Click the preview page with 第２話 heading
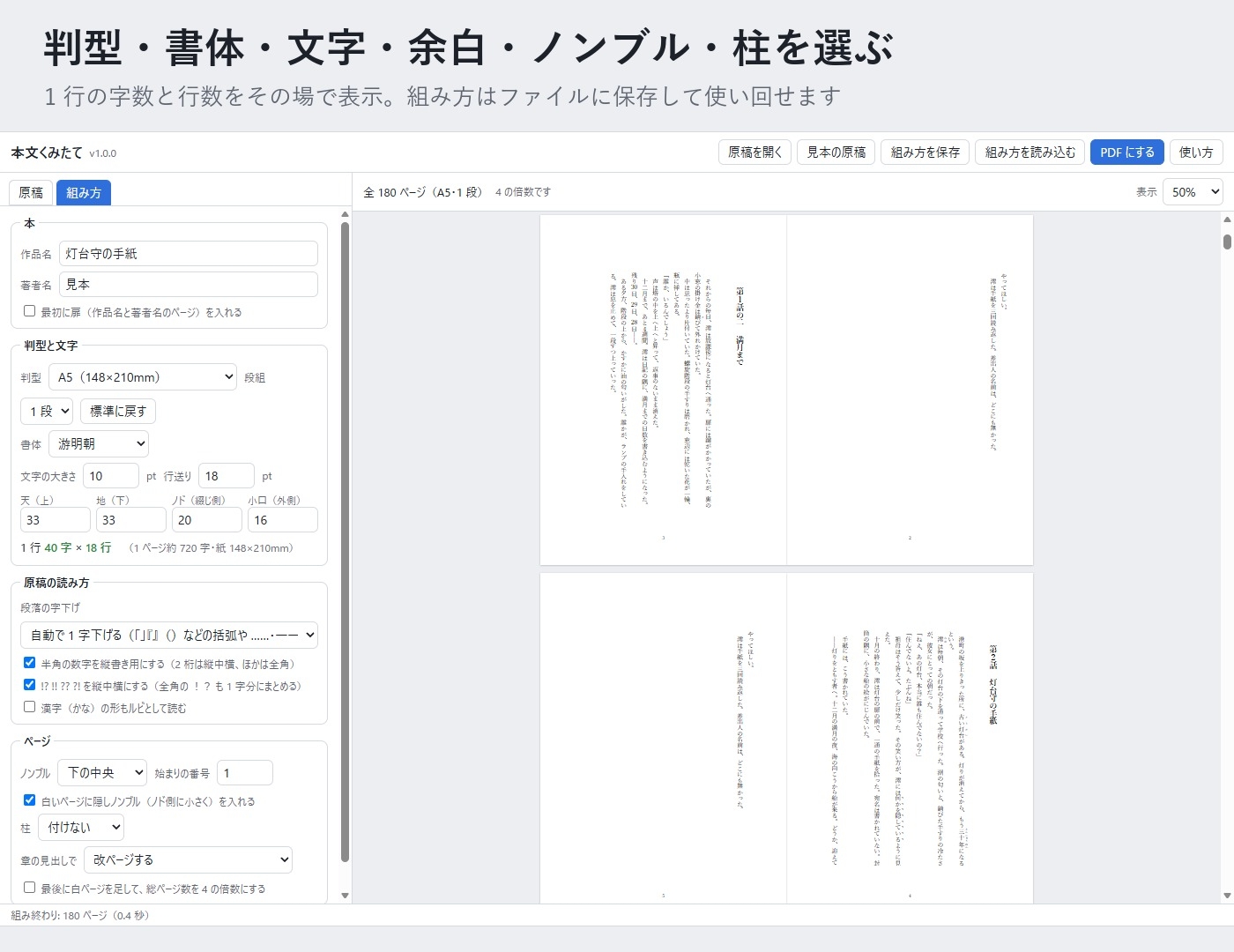This screenshot has height=952, width=1234. [910, 739]
